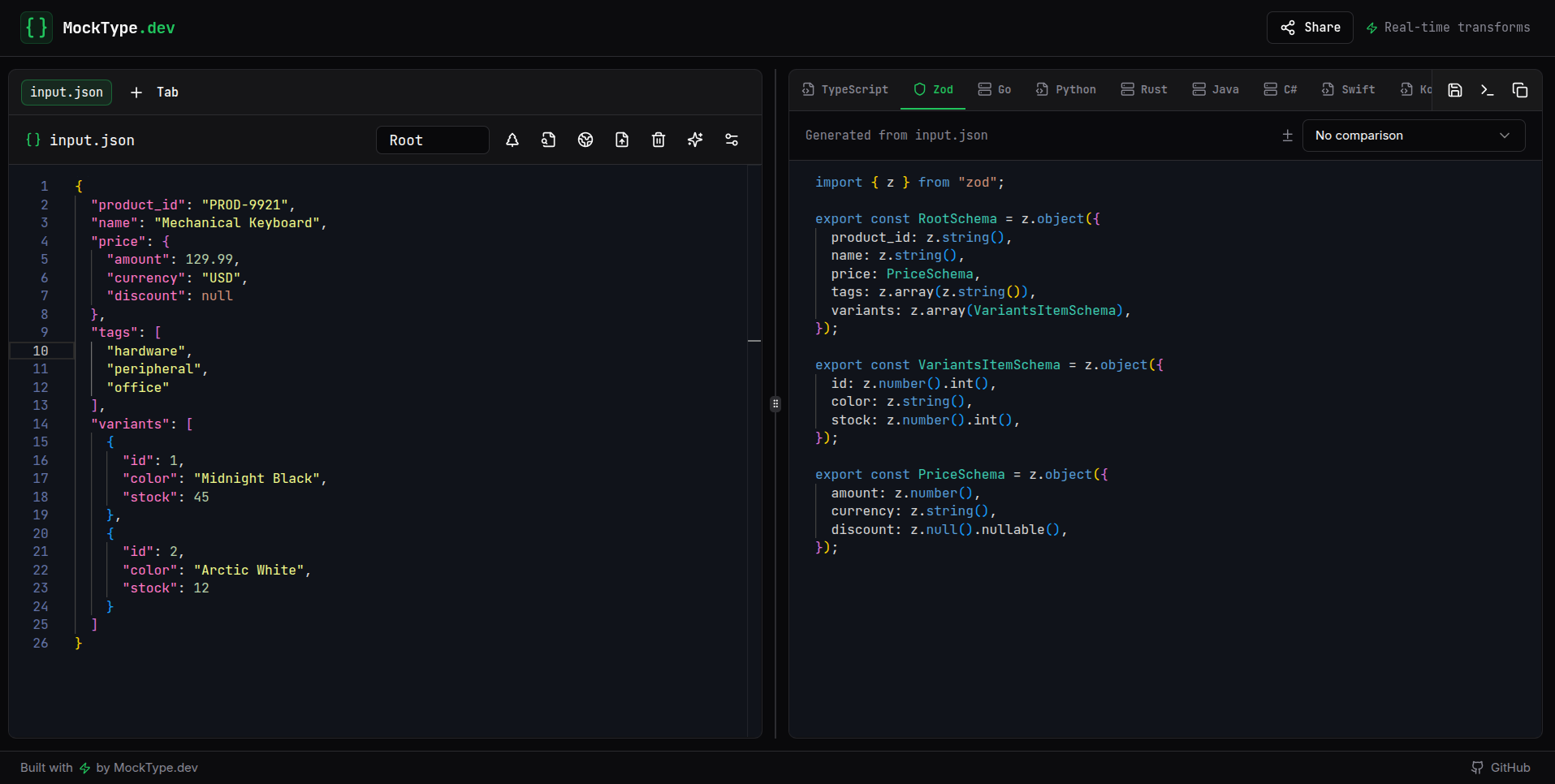
Task: Switch to the TypeScript output tab
Action: (x=844, y=89)
